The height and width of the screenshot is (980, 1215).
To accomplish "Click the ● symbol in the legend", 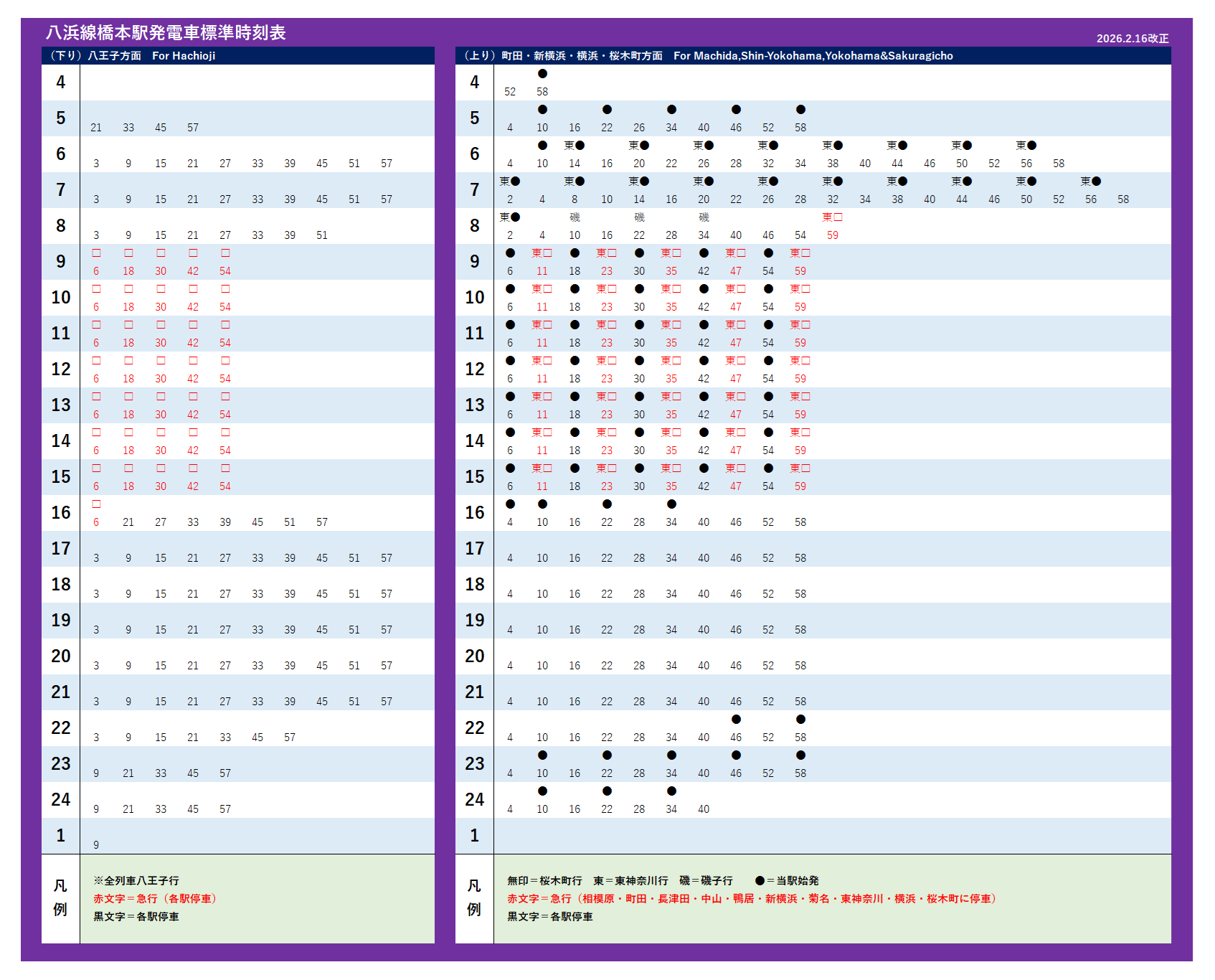I will [x=760, y=881].
